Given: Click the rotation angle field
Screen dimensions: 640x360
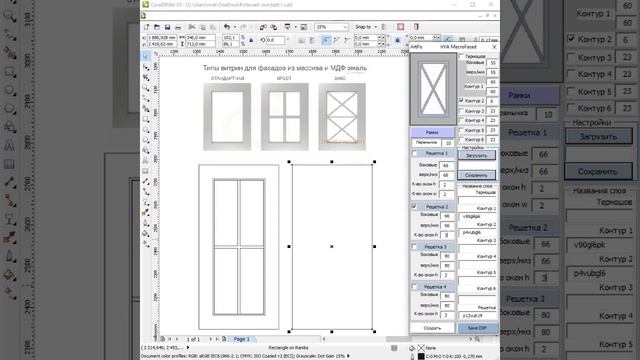Looking at the screenshot, I should [276, 40].
